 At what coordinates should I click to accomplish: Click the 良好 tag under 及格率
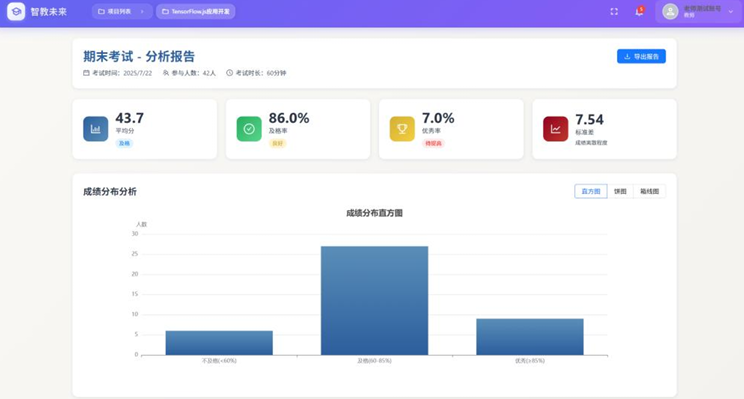278,143
